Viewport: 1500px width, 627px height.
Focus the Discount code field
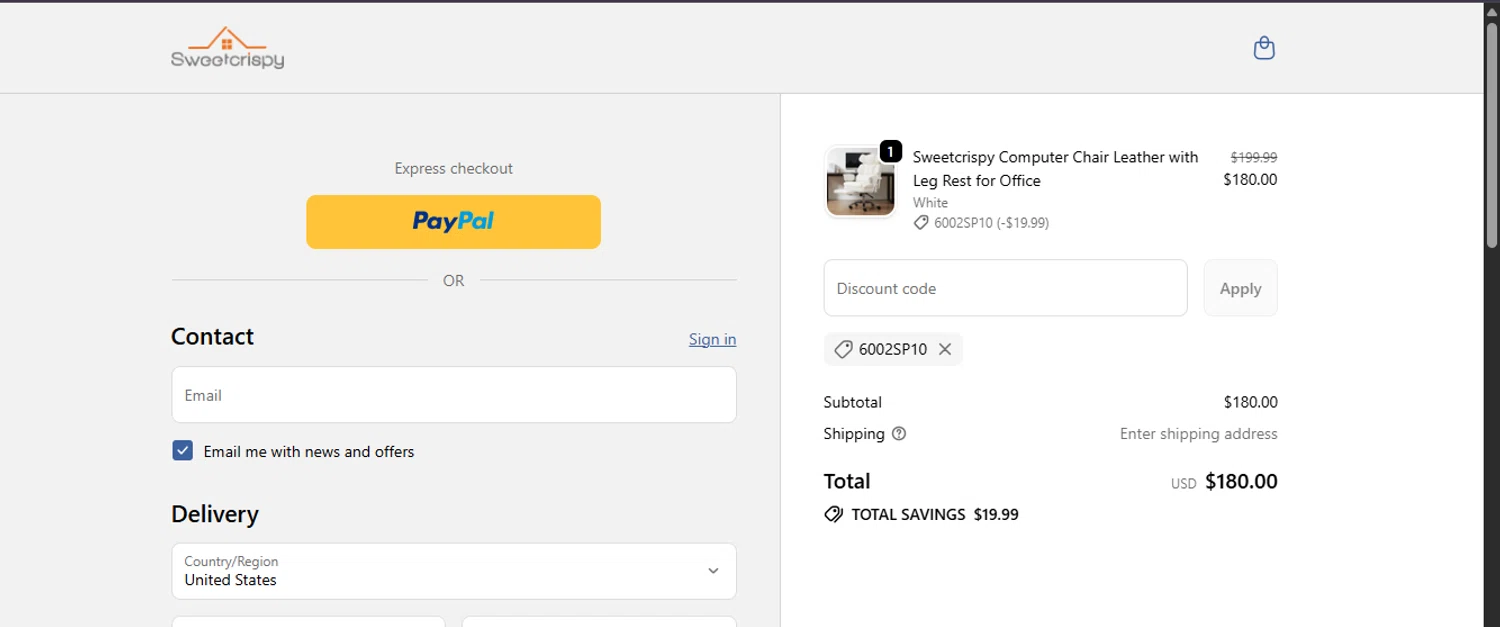click(x=1005, y=288)
